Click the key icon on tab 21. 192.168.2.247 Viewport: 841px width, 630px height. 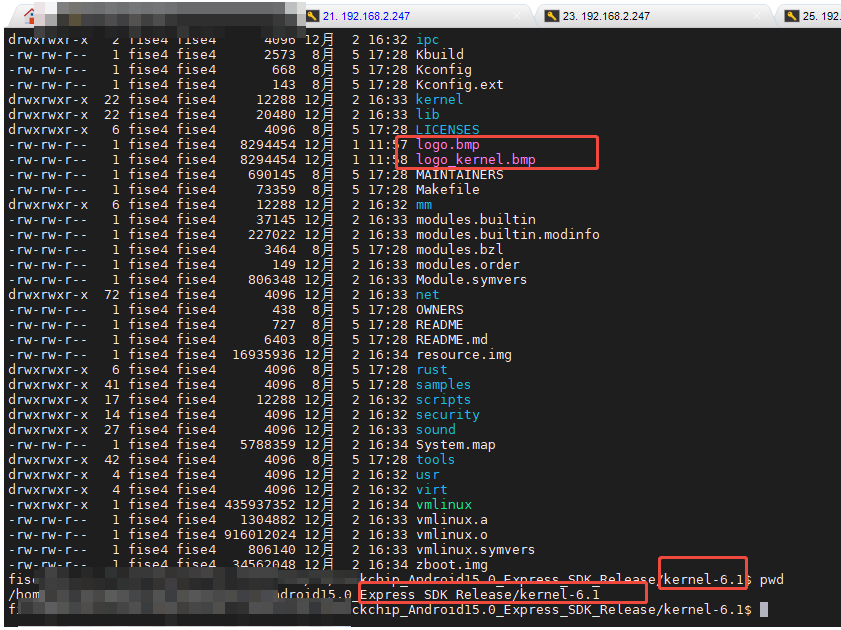coord(312,16)
